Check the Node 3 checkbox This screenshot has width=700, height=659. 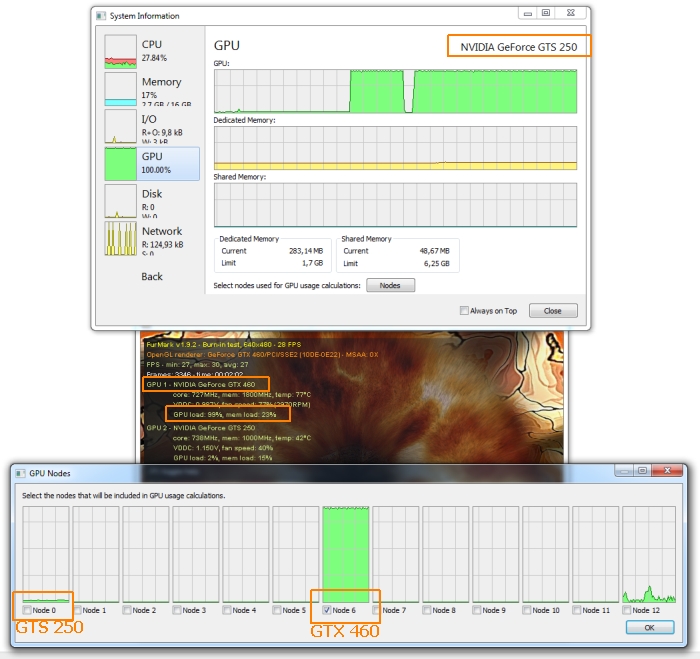177,609
